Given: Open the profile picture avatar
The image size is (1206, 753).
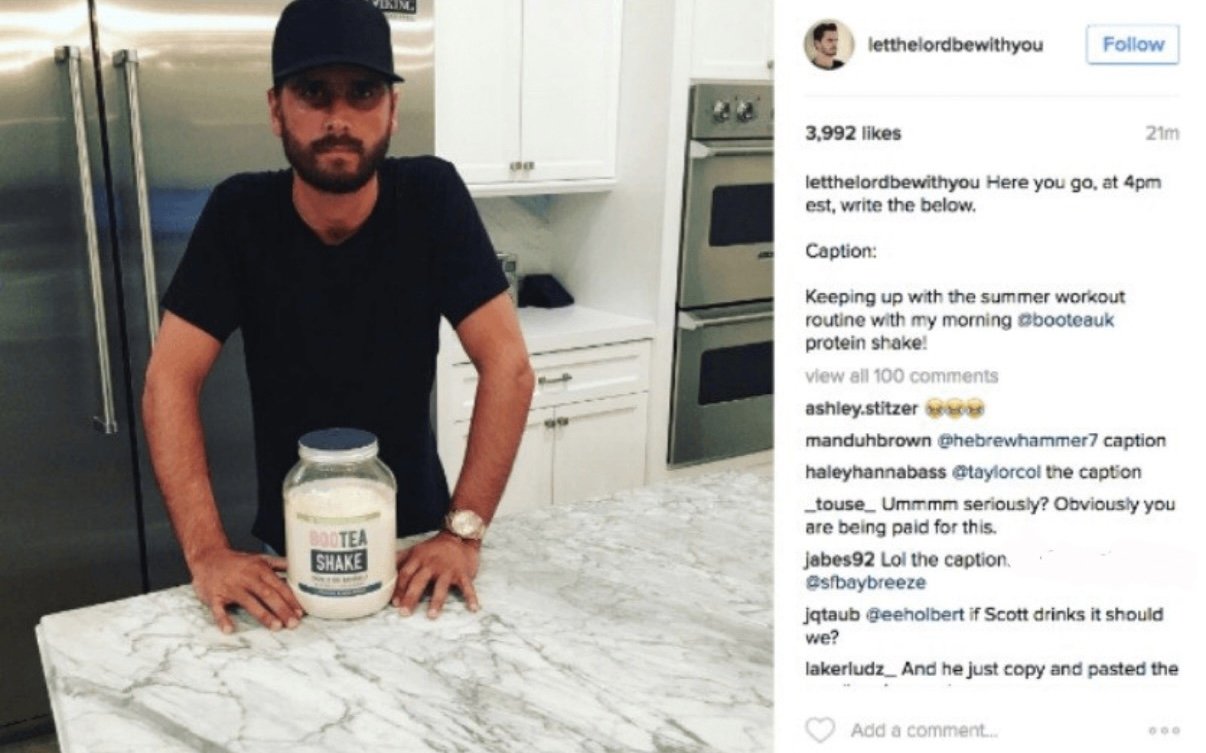Looking at the screenshot, I should pos(829,45).
